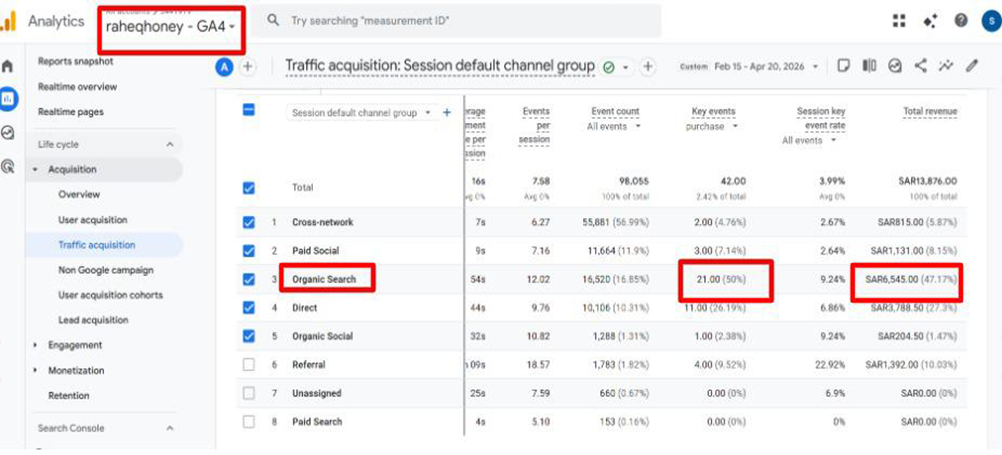Click the pencil customize report icon

click(972, 66)
